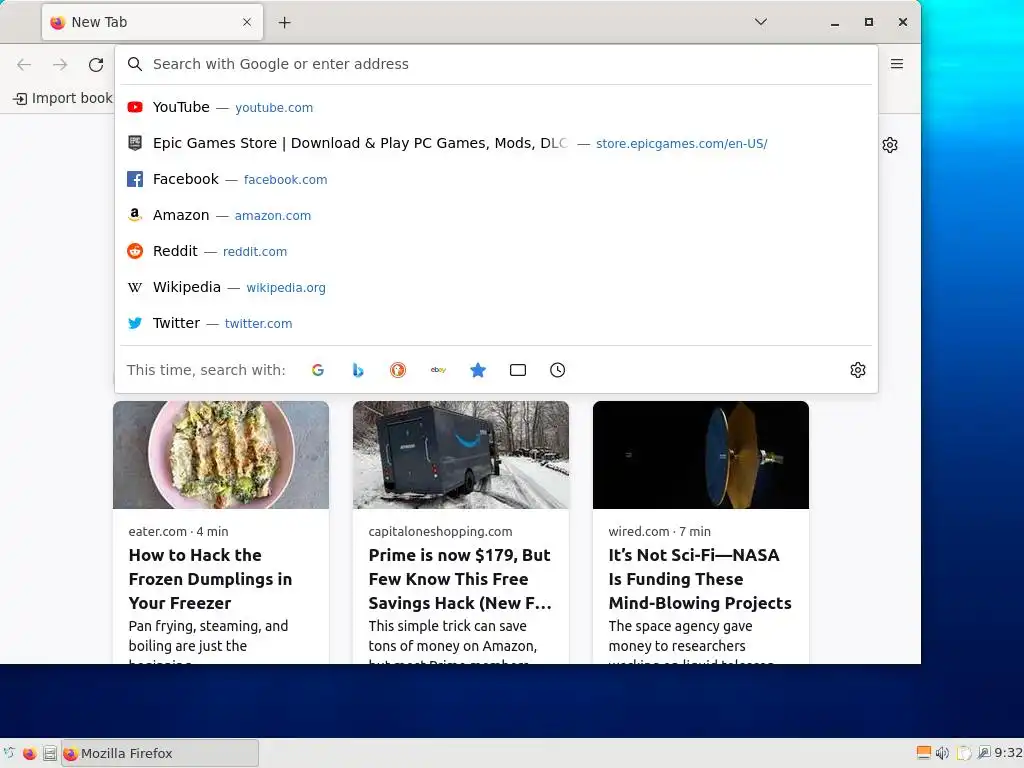Go forward one page arrow

60,64
